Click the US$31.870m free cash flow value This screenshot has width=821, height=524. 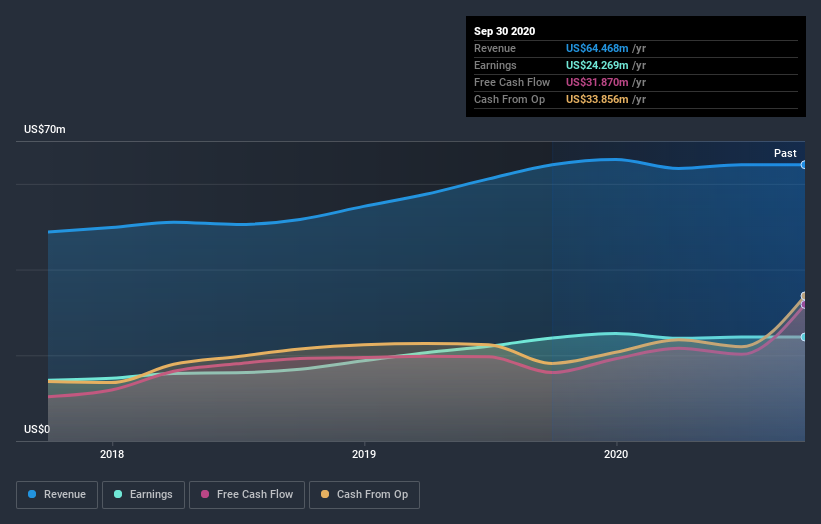597,82
